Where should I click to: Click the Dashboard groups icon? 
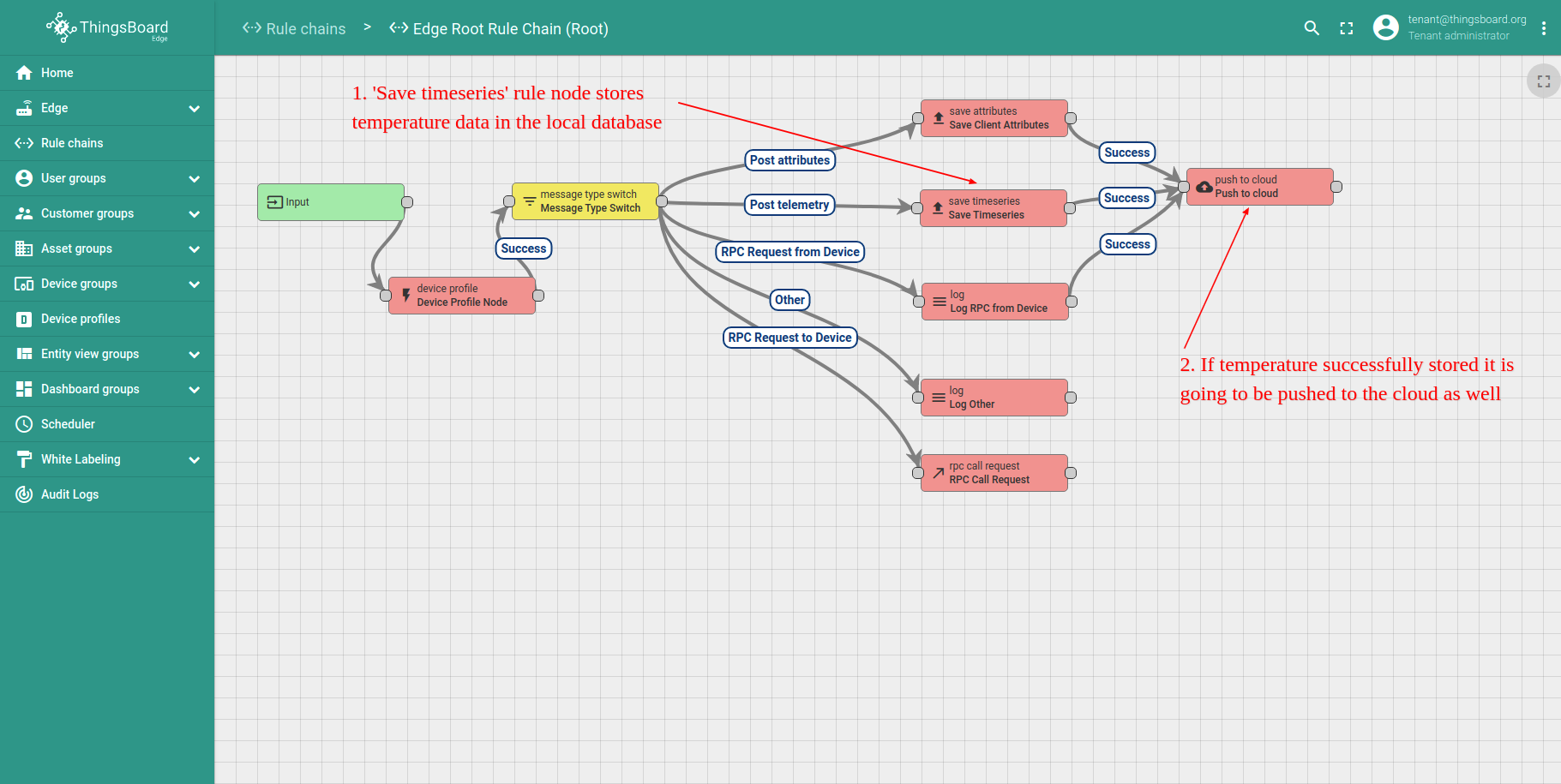(24, 389)
